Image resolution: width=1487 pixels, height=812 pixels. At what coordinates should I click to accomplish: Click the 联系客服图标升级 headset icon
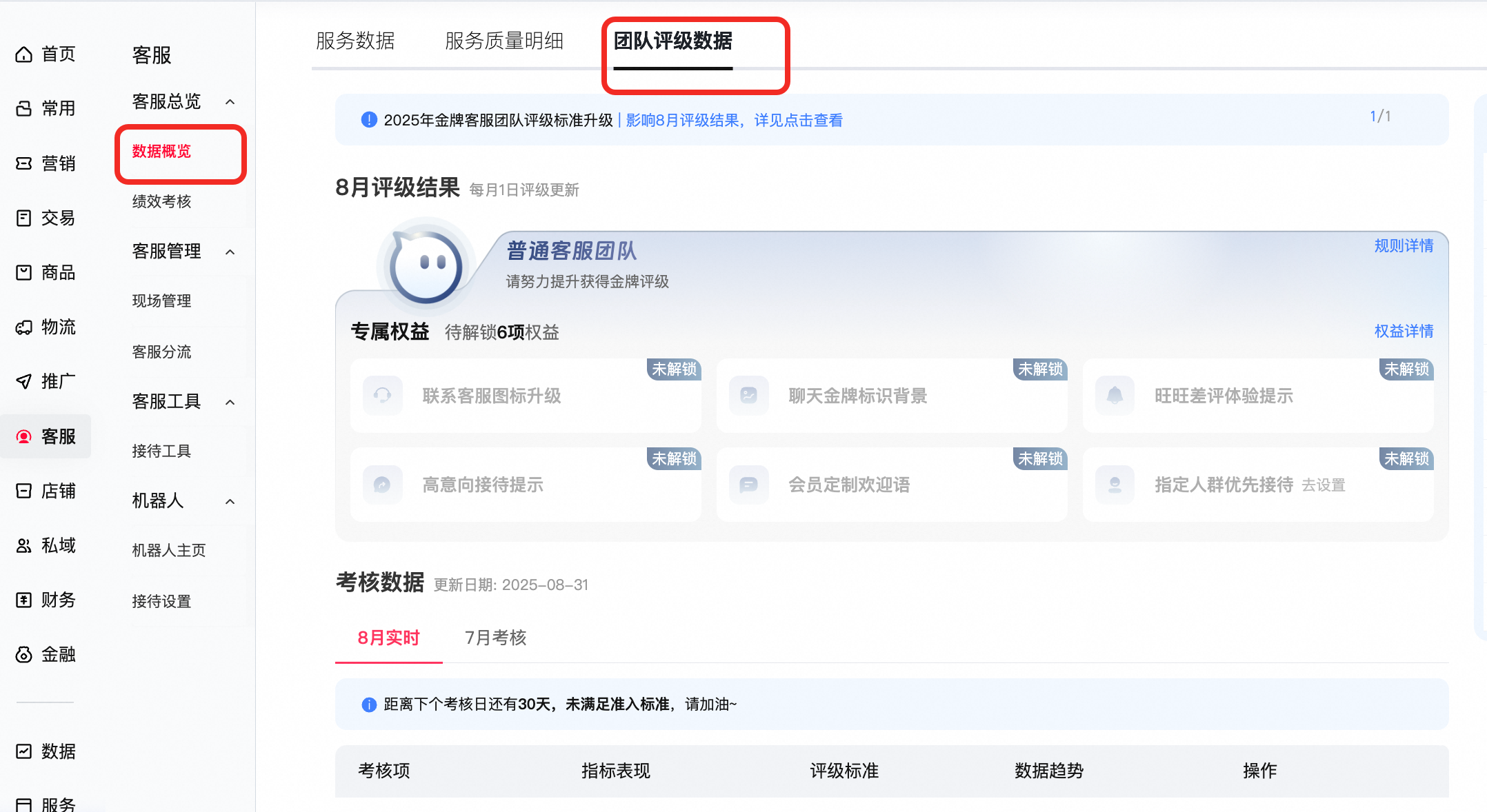pyautogui.click(x=383, y=396)
